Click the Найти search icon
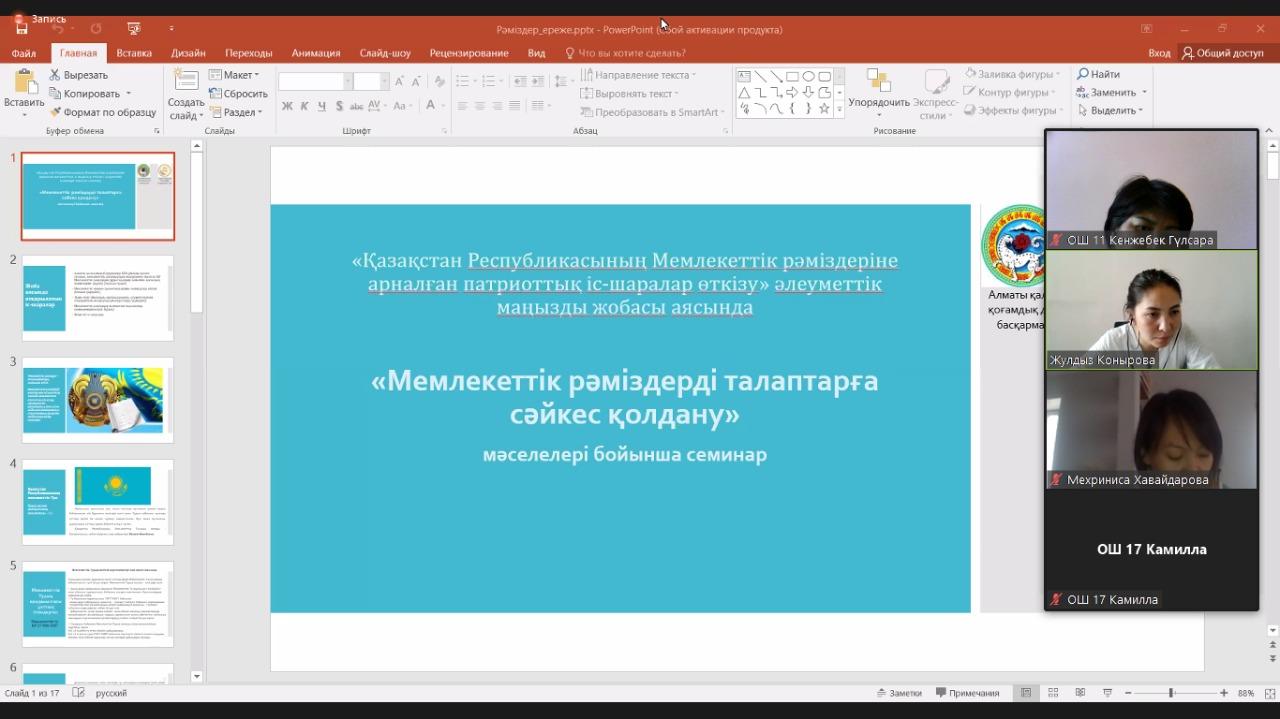This screenshot has height=719, width=1280. click(x=1083, y=74)
